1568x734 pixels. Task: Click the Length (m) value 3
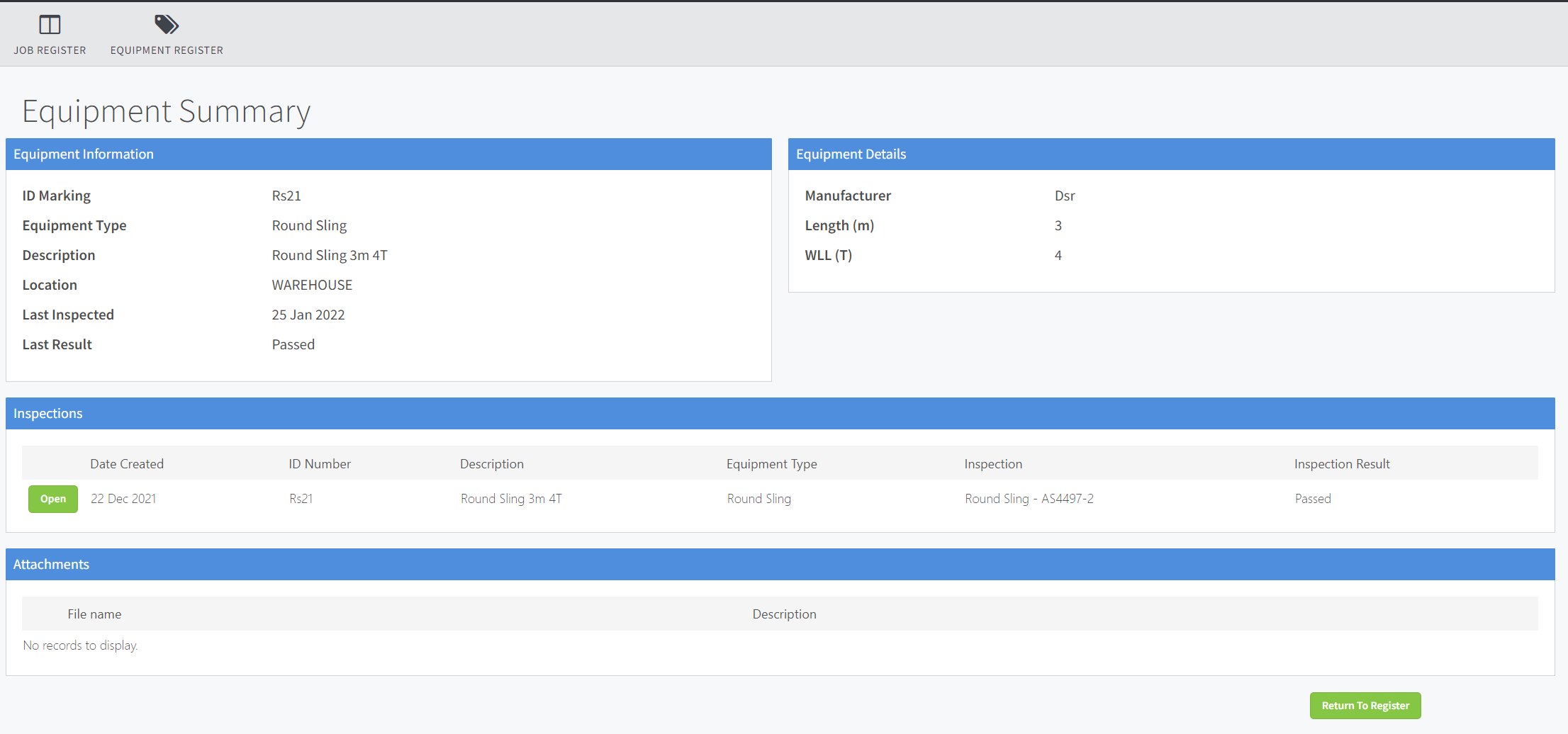pyautogui.click(x=1058, y=225)
